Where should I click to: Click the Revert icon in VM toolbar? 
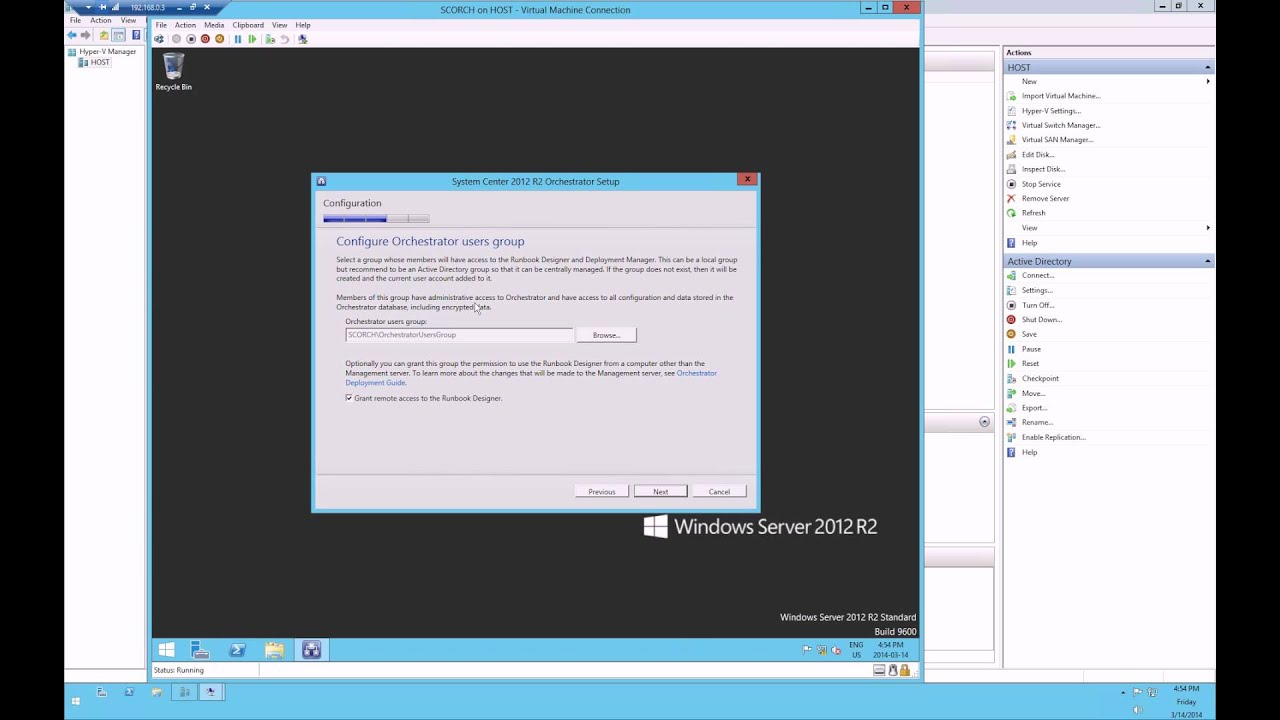pyautogui.click(x=284, y=39)
